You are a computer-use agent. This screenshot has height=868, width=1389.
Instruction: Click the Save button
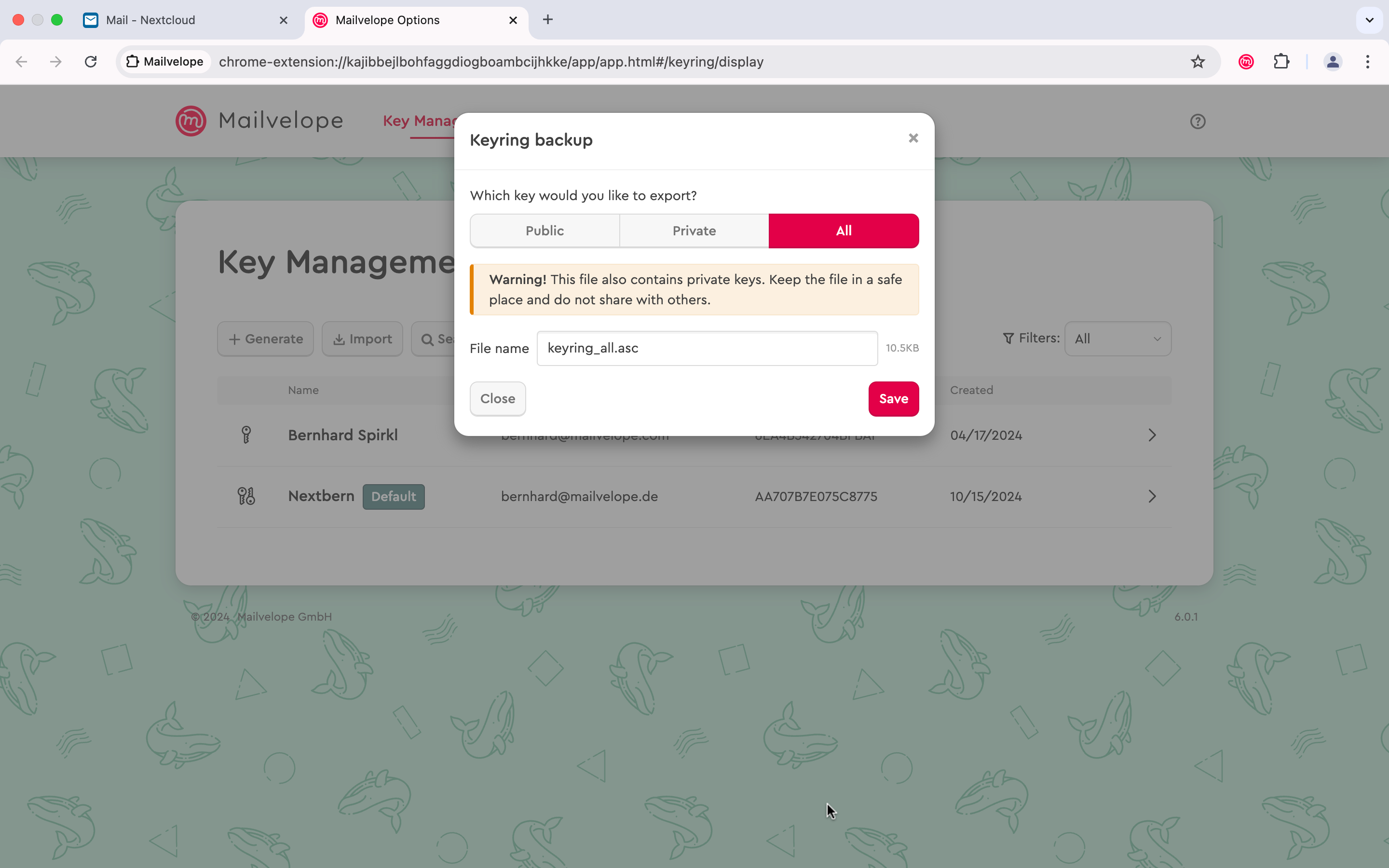(x=893, y=399)
